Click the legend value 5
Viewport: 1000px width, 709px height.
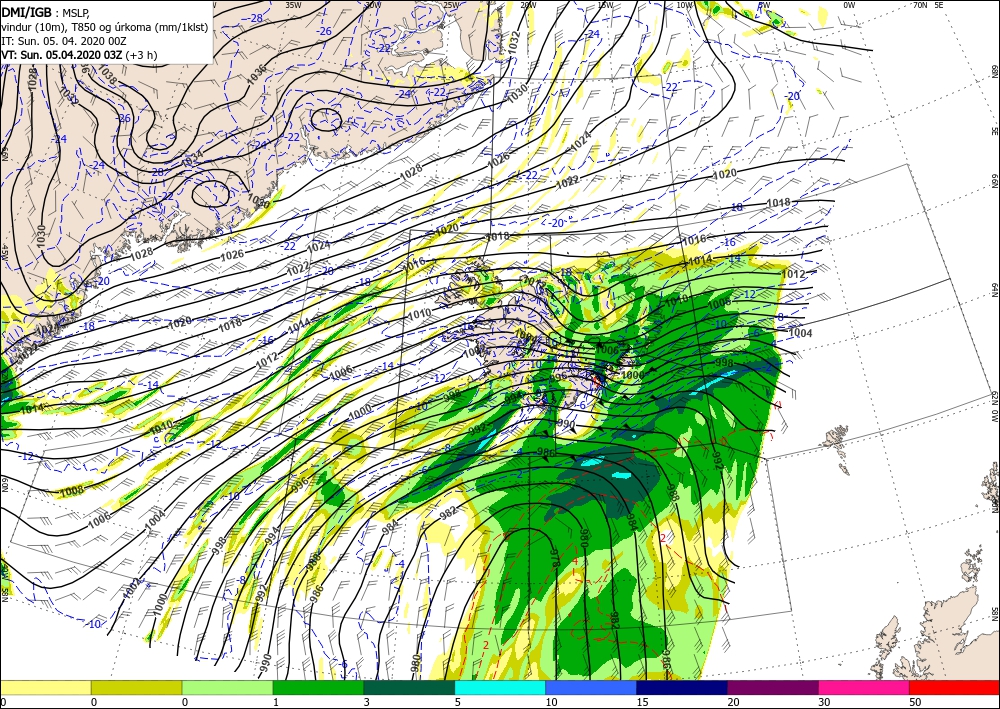(457, 702)
